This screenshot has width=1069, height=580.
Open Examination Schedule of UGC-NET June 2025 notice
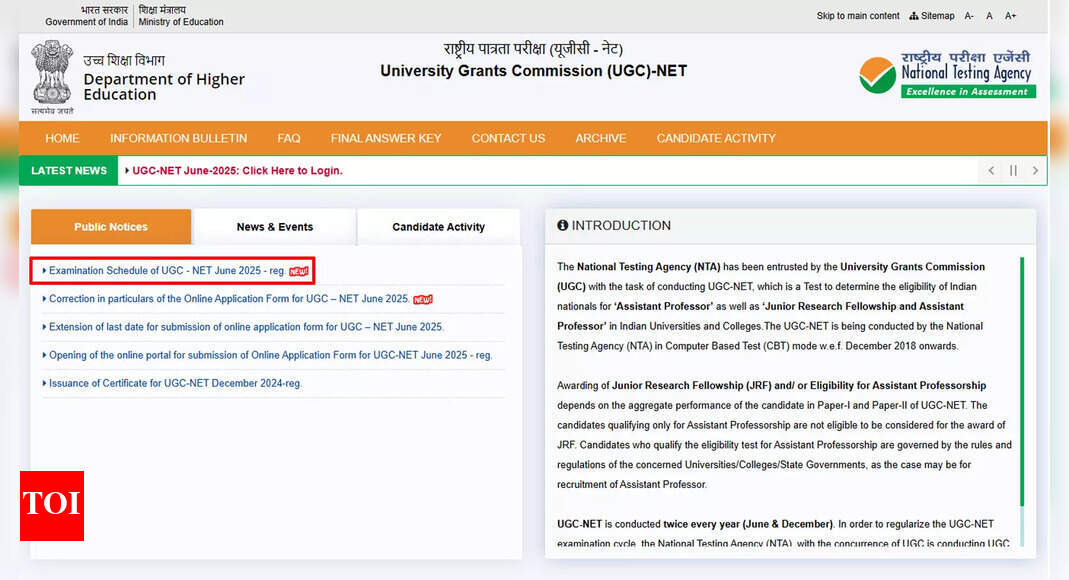pyautogui.click(x=167, y=271)
